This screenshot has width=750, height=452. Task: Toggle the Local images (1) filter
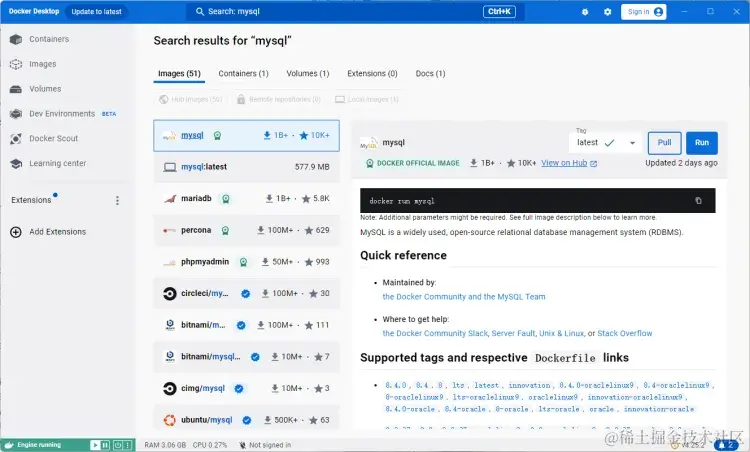coord(367,99)
